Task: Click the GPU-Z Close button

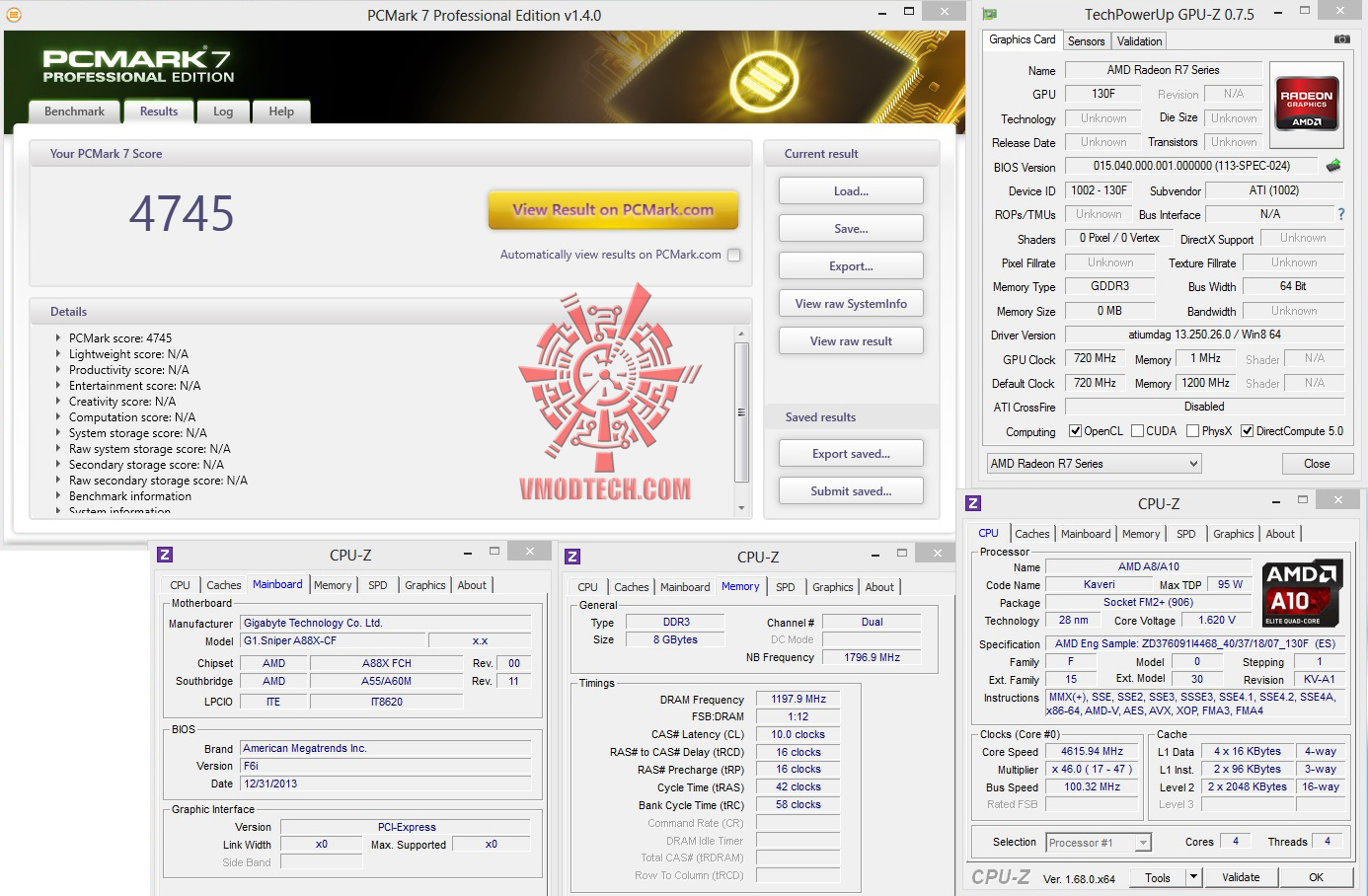Action: (1317, 464)
